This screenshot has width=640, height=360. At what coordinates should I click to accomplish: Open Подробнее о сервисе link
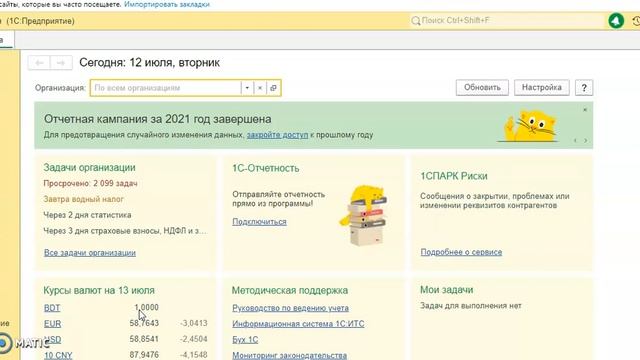tap(461, 252)
